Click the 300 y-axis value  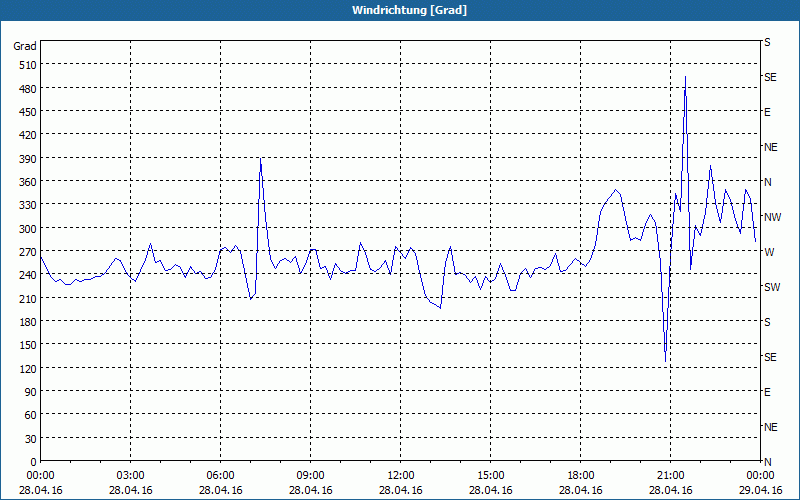point(28,229)
